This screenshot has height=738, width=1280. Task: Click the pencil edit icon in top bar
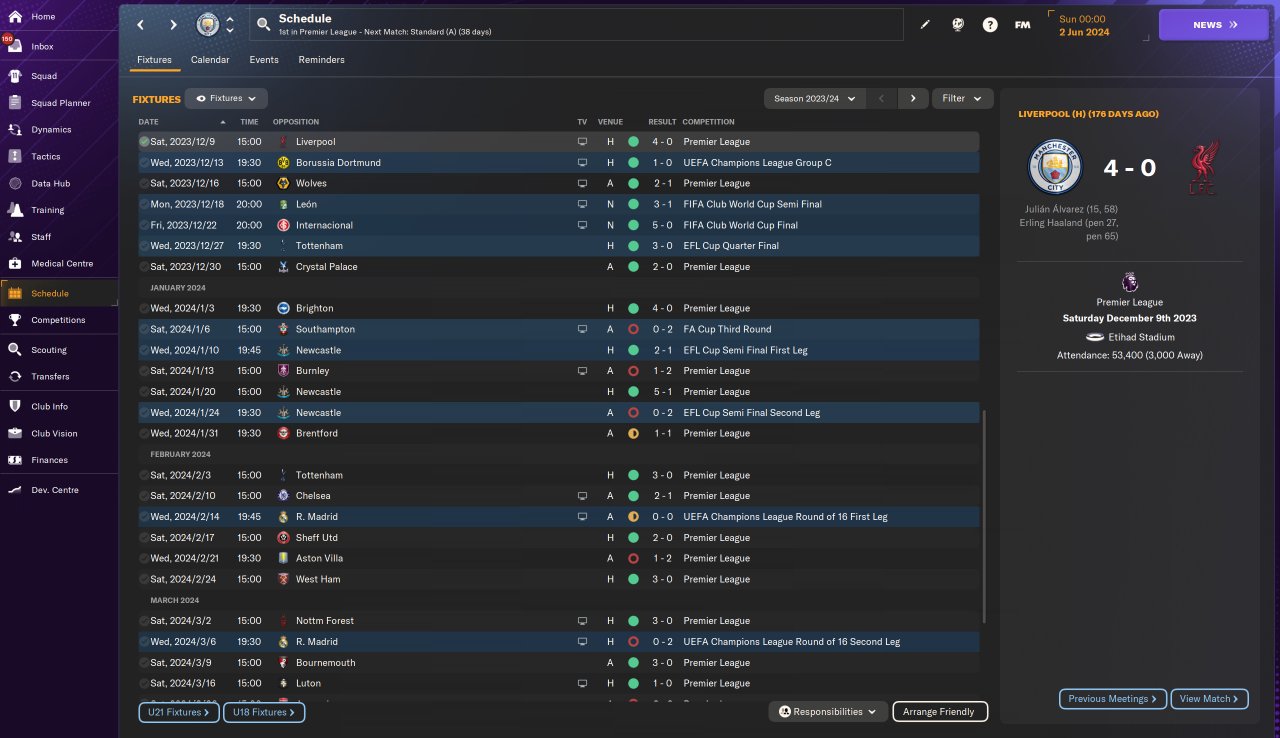click(x=925, y=25)
